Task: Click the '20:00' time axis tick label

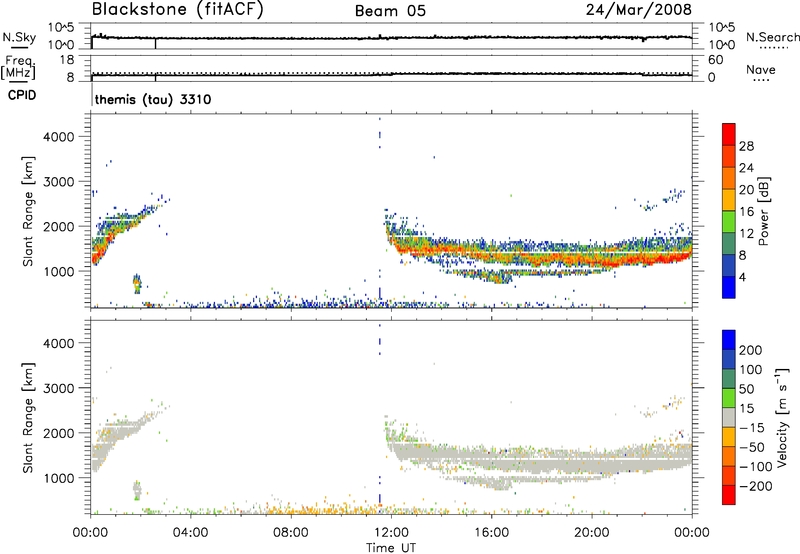Action: click(x=591, y=533)
